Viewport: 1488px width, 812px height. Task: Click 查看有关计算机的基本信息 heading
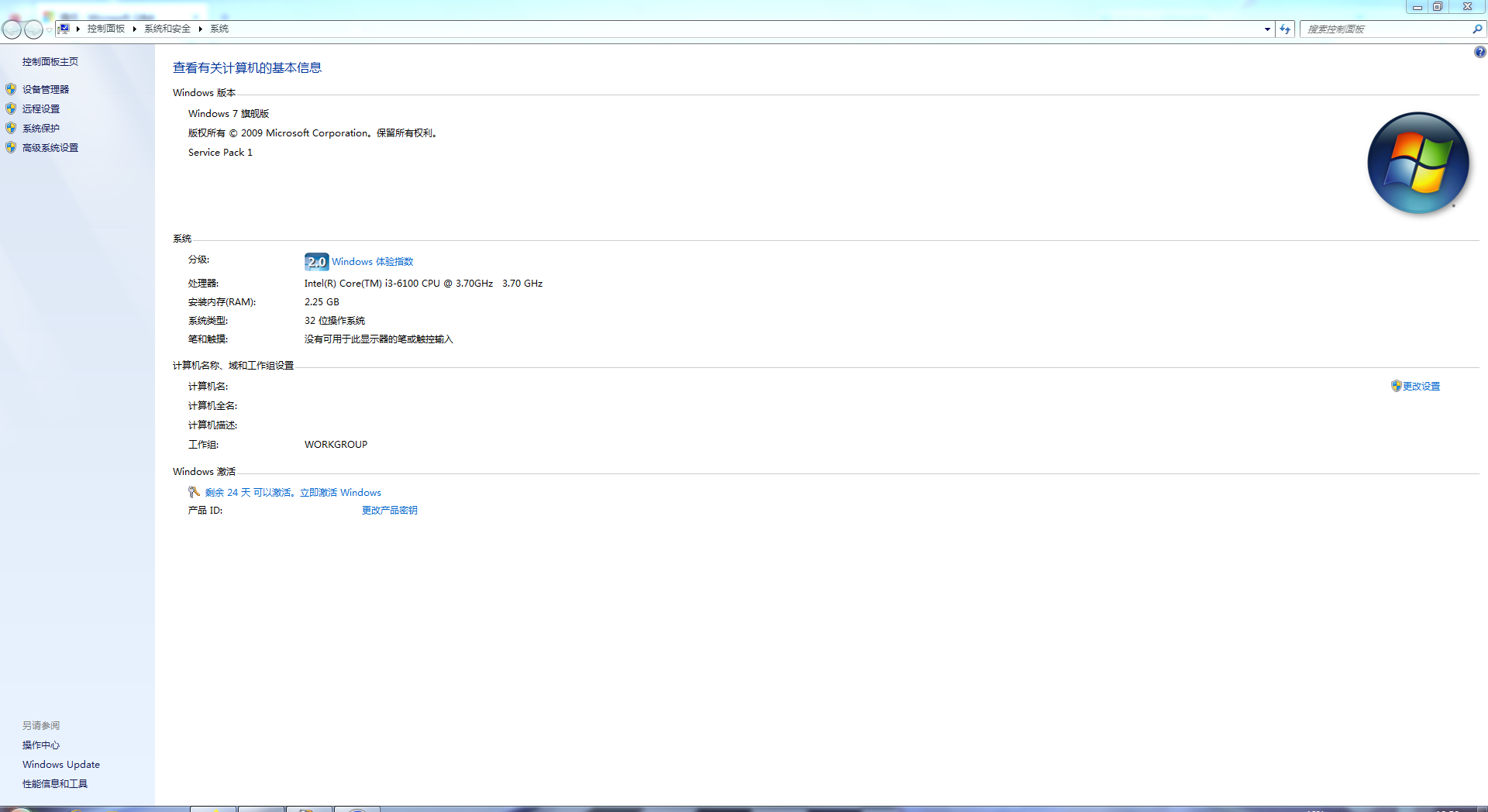pos(247,68)
